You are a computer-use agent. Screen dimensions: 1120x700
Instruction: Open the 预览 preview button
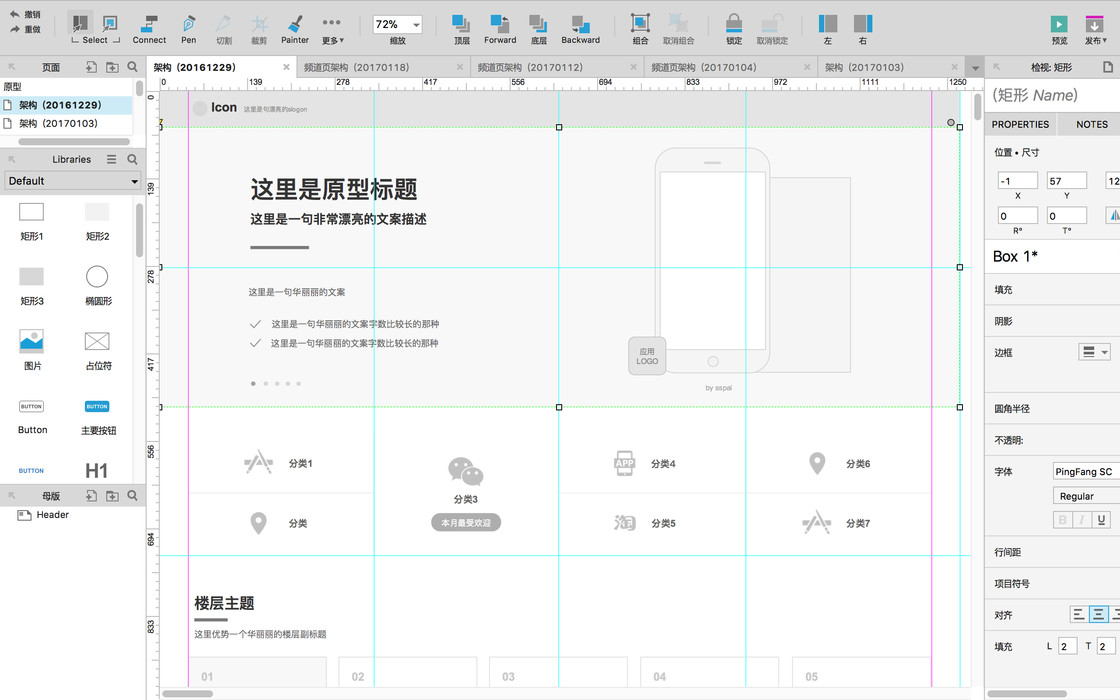(1059, 30)
